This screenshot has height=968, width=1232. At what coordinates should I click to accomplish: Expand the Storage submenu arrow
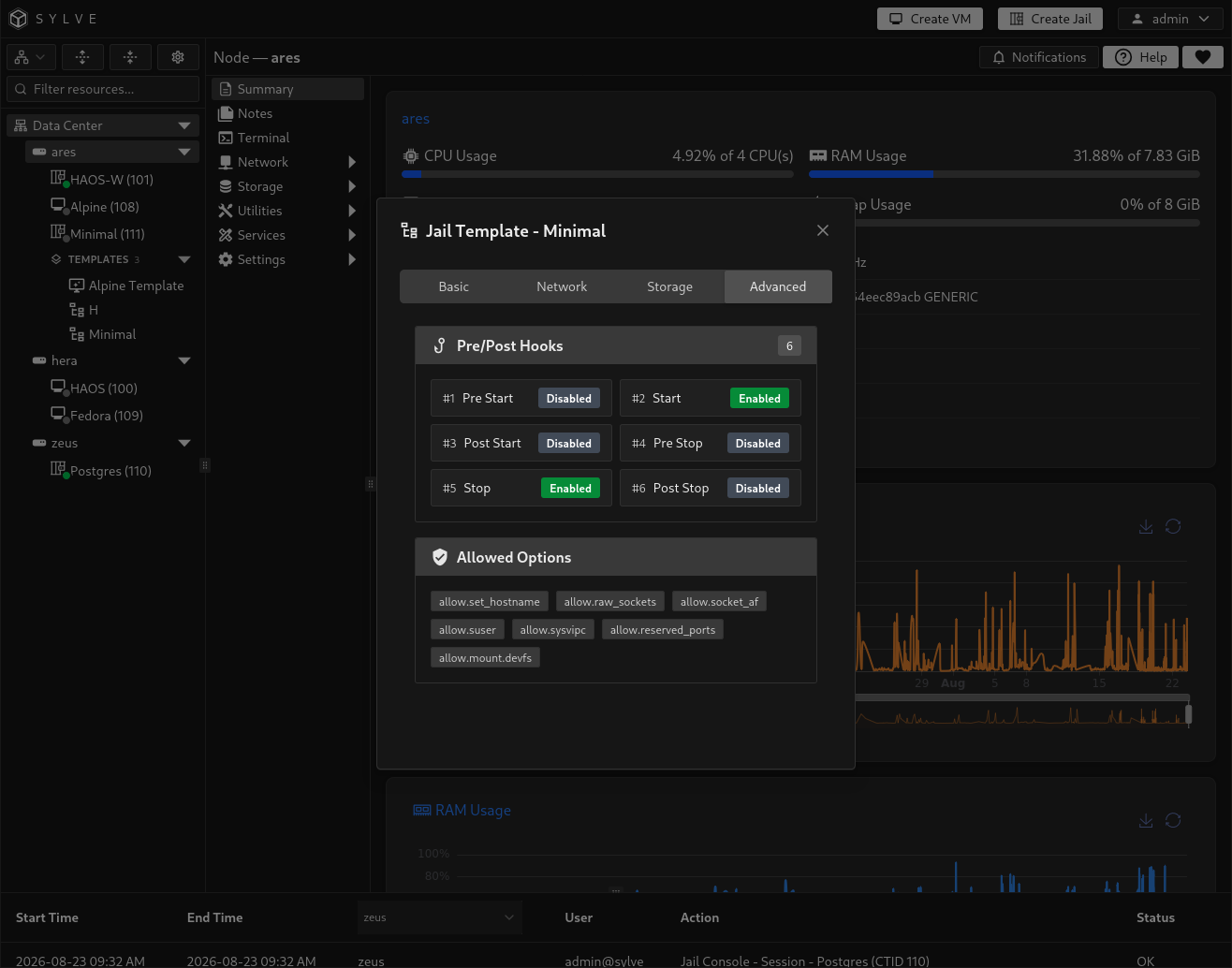point(352,186)
